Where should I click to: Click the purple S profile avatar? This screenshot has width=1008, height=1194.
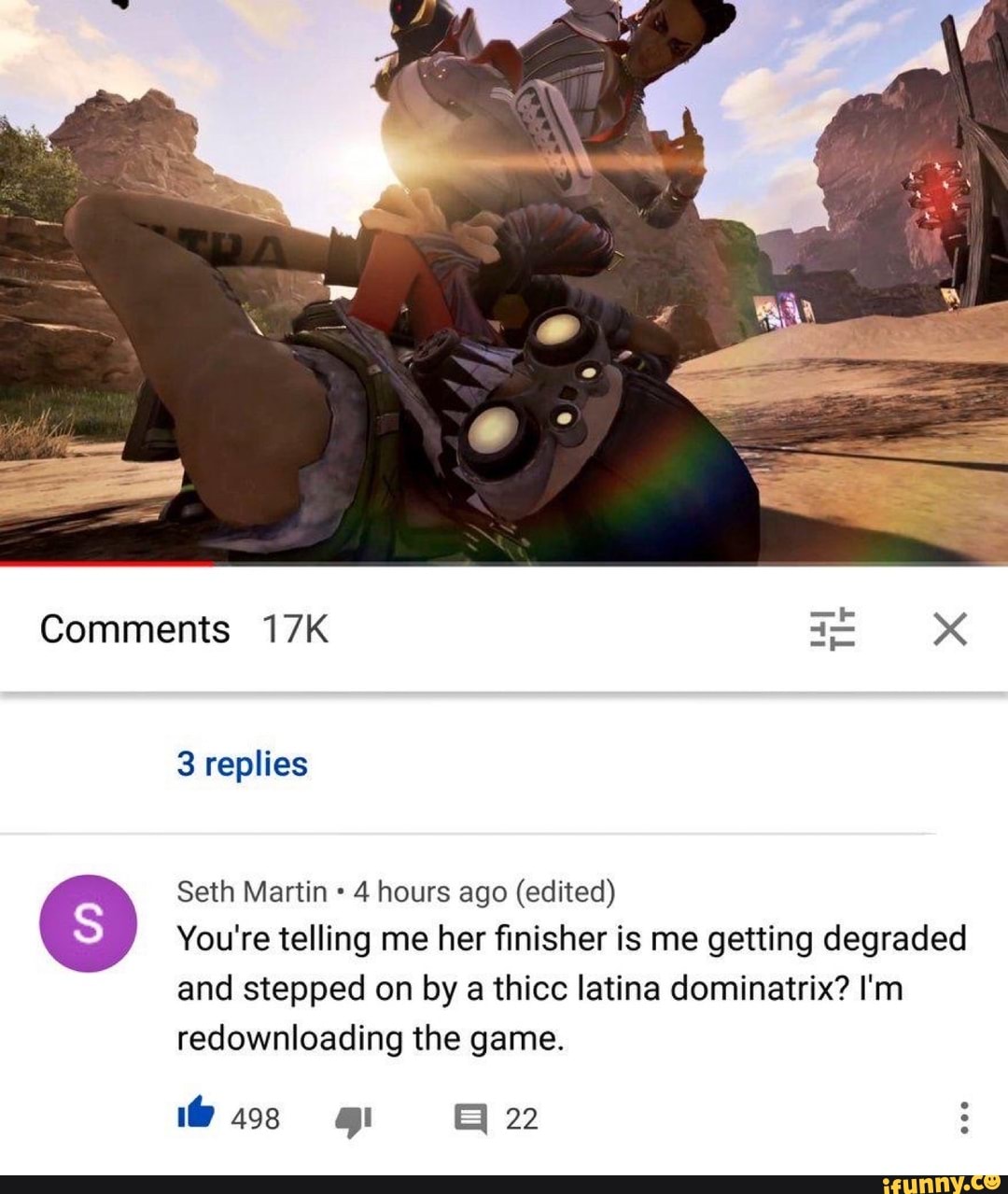coord(88,923)
